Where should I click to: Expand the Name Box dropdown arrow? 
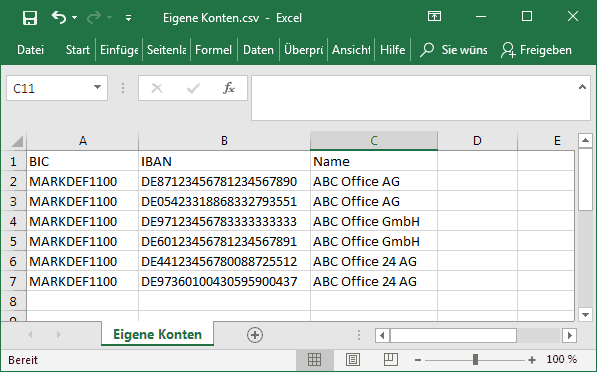pos(97,88)
